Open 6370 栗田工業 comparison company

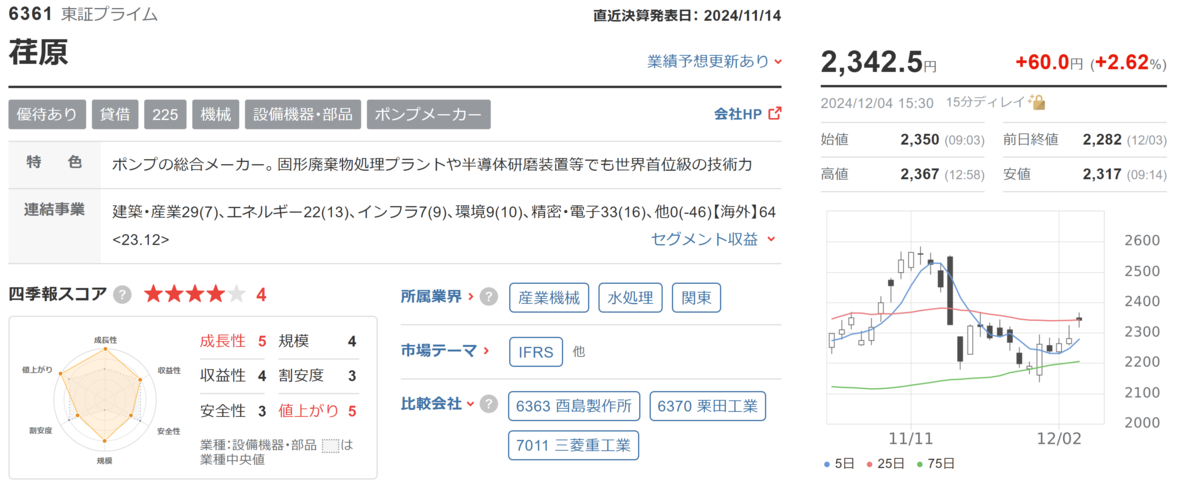tap(709, 407)
